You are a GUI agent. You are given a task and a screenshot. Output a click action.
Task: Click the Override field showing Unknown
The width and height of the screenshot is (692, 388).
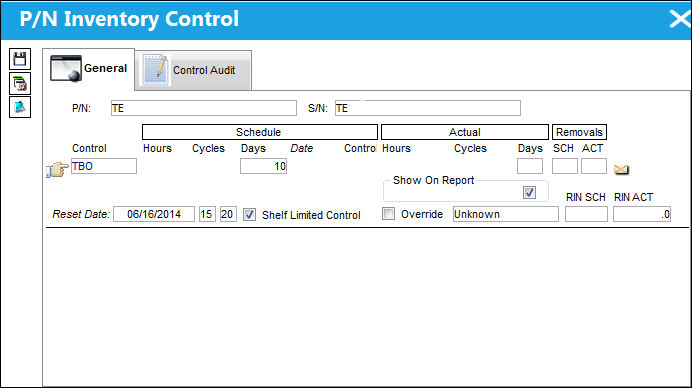coord(506,214)
